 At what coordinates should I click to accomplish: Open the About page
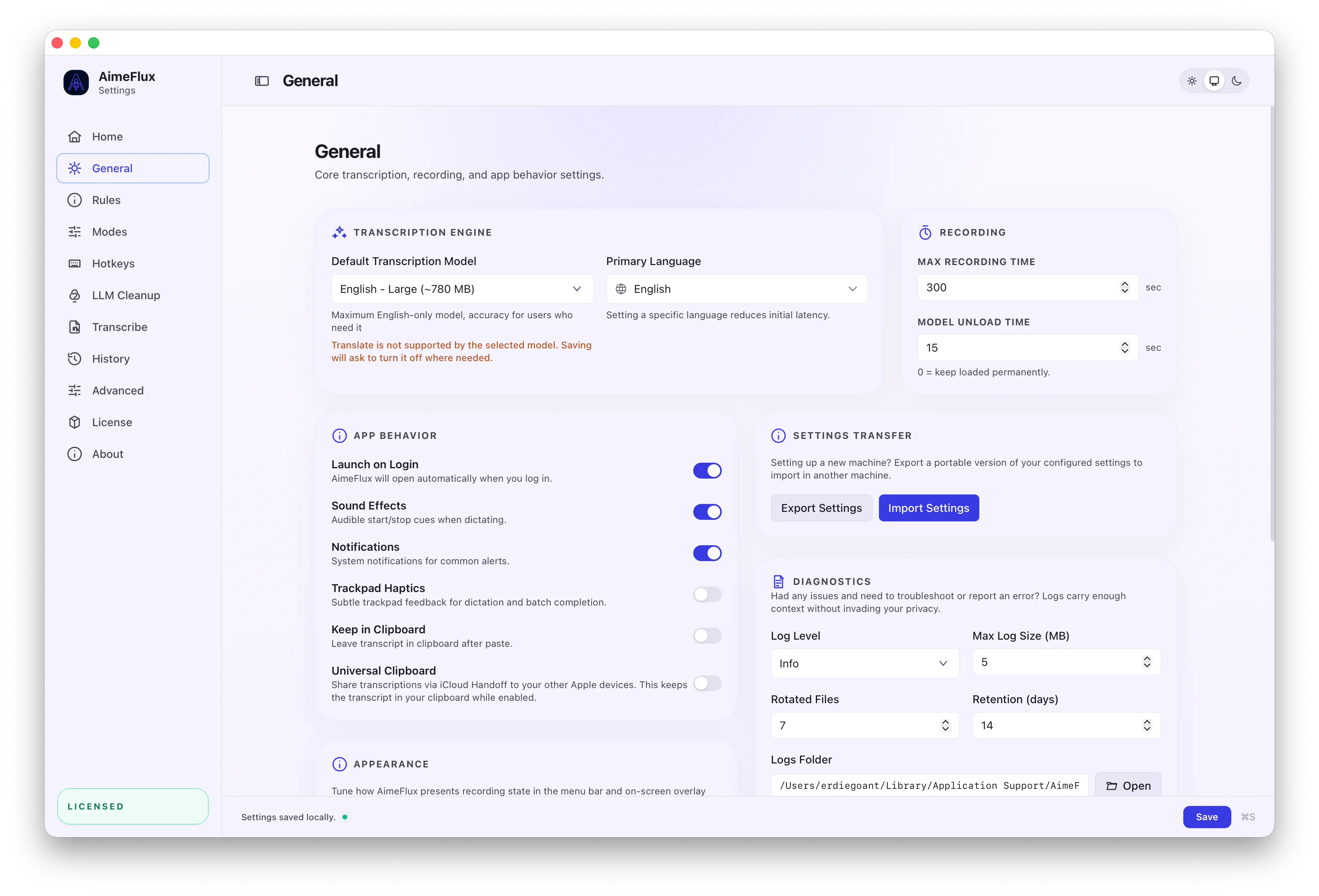pyautogui.click(x=133, y=454)
